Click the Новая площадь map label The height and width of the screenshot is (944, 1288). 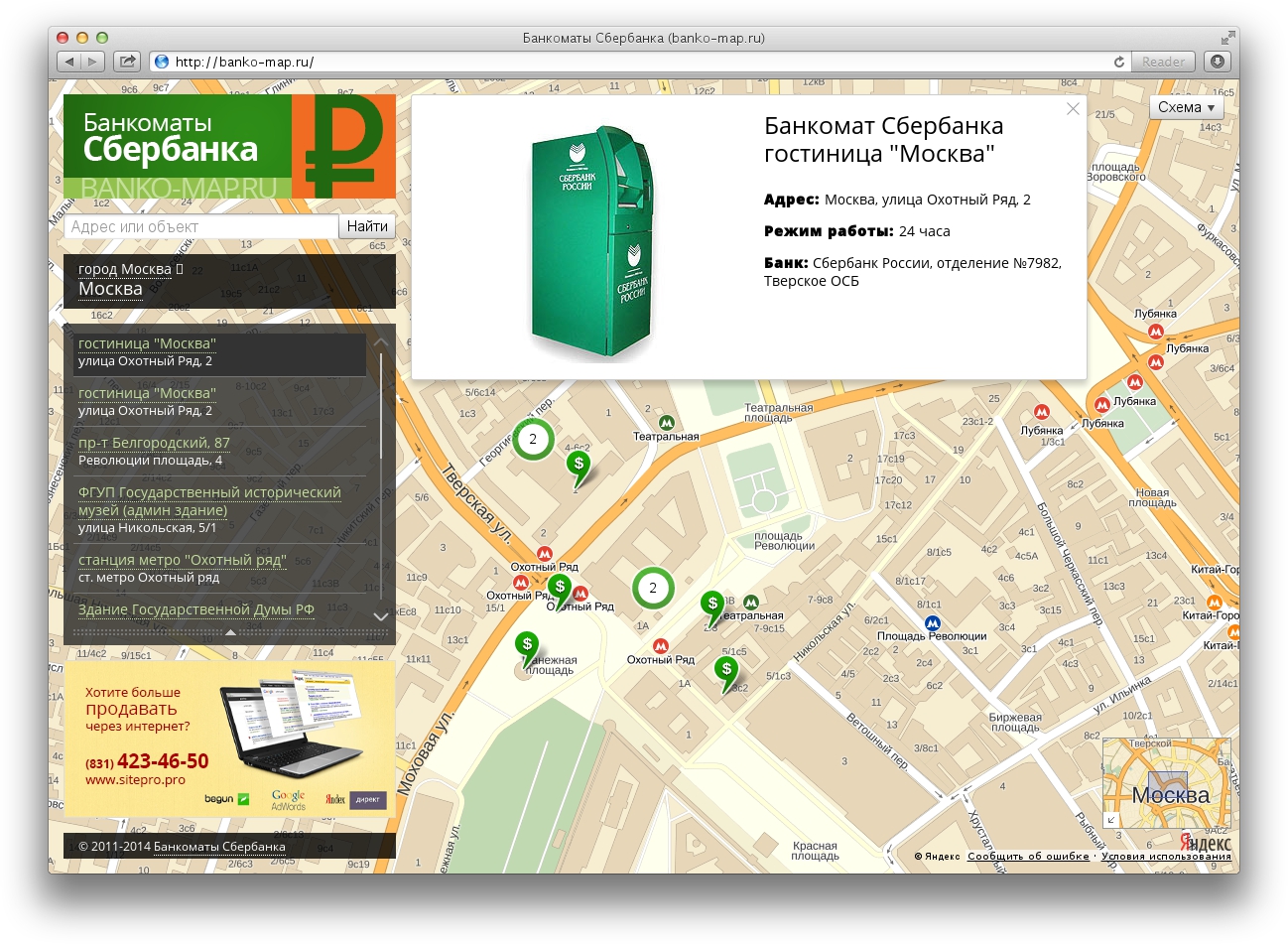point(1152,497)
